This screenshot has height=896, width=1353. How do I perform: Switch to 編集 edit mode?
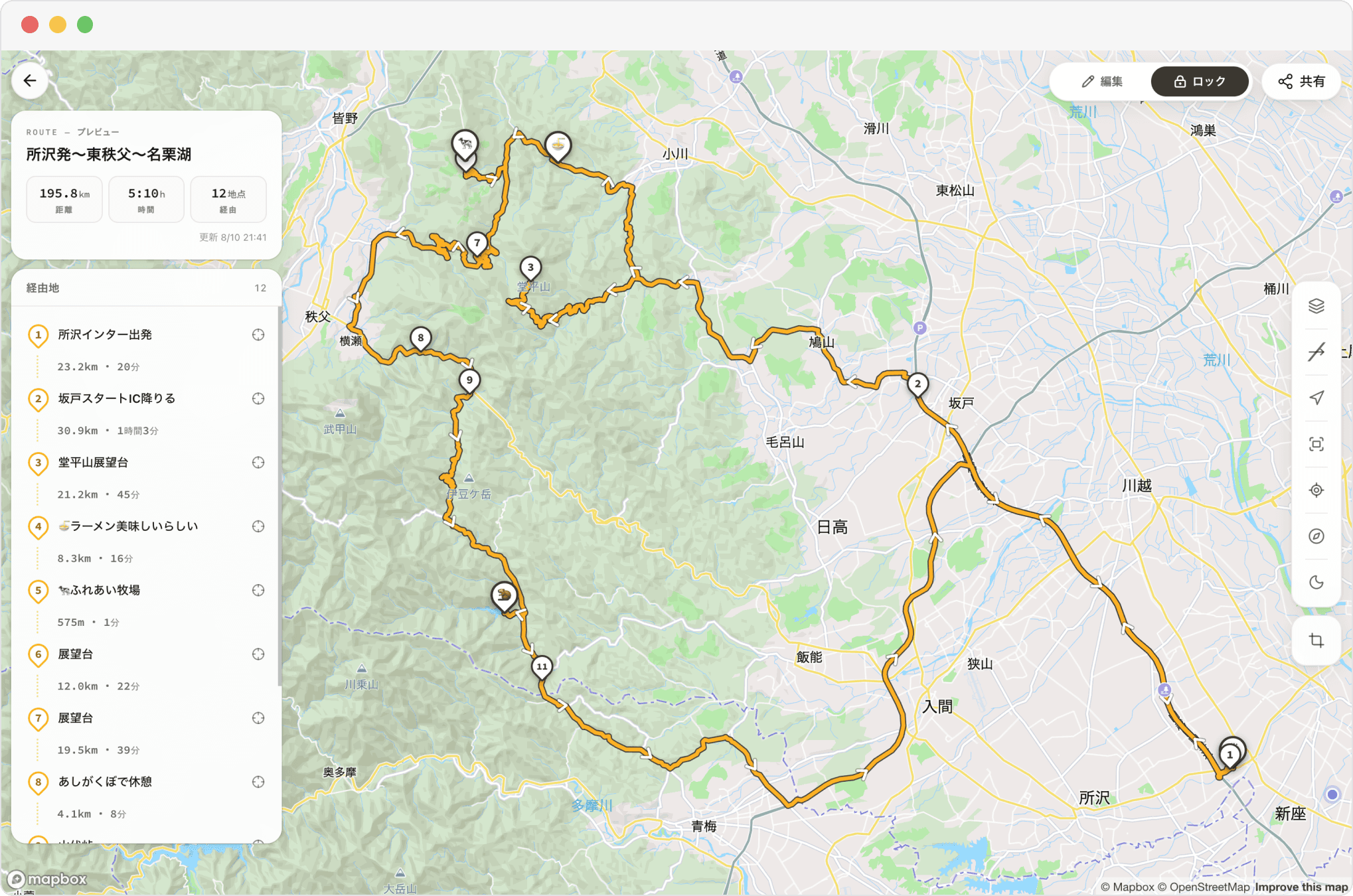tap(1102, 82)
